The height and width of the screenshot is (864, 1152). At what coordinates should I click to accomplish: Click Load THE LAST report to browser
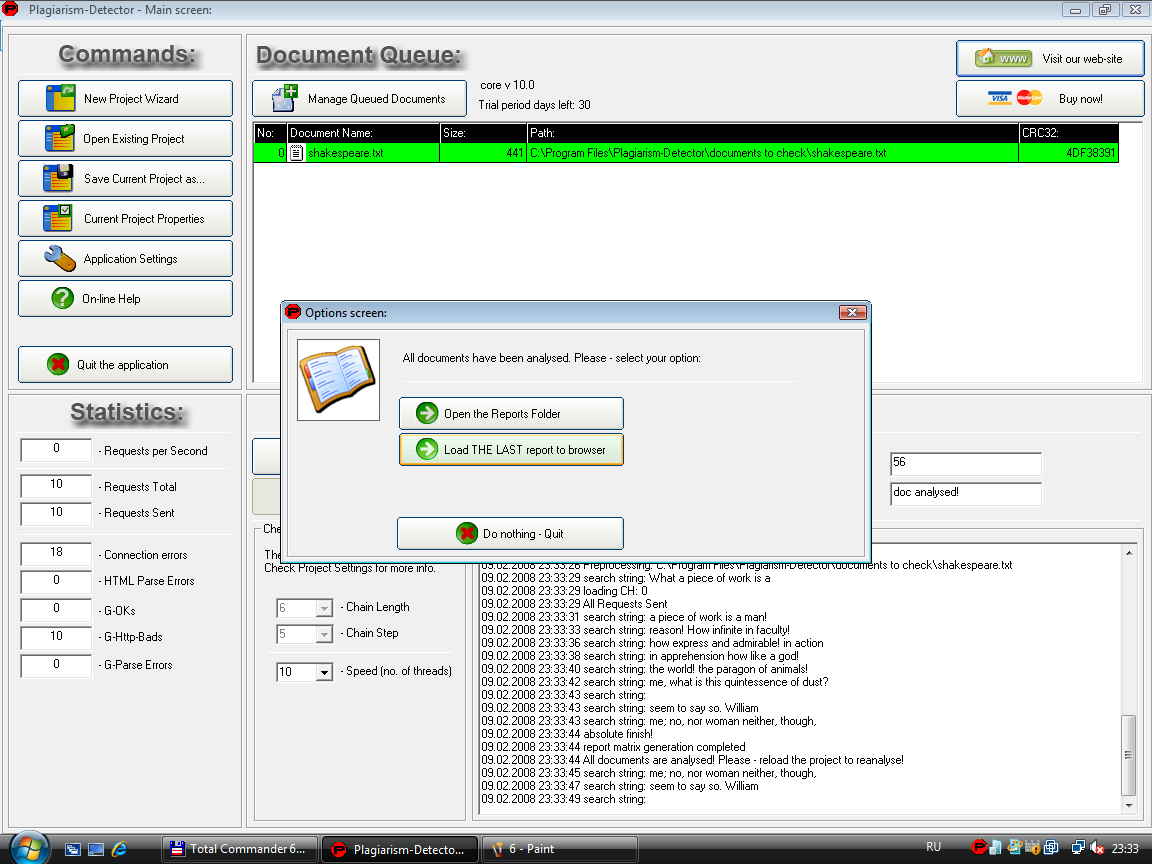(x=511, y=450)
